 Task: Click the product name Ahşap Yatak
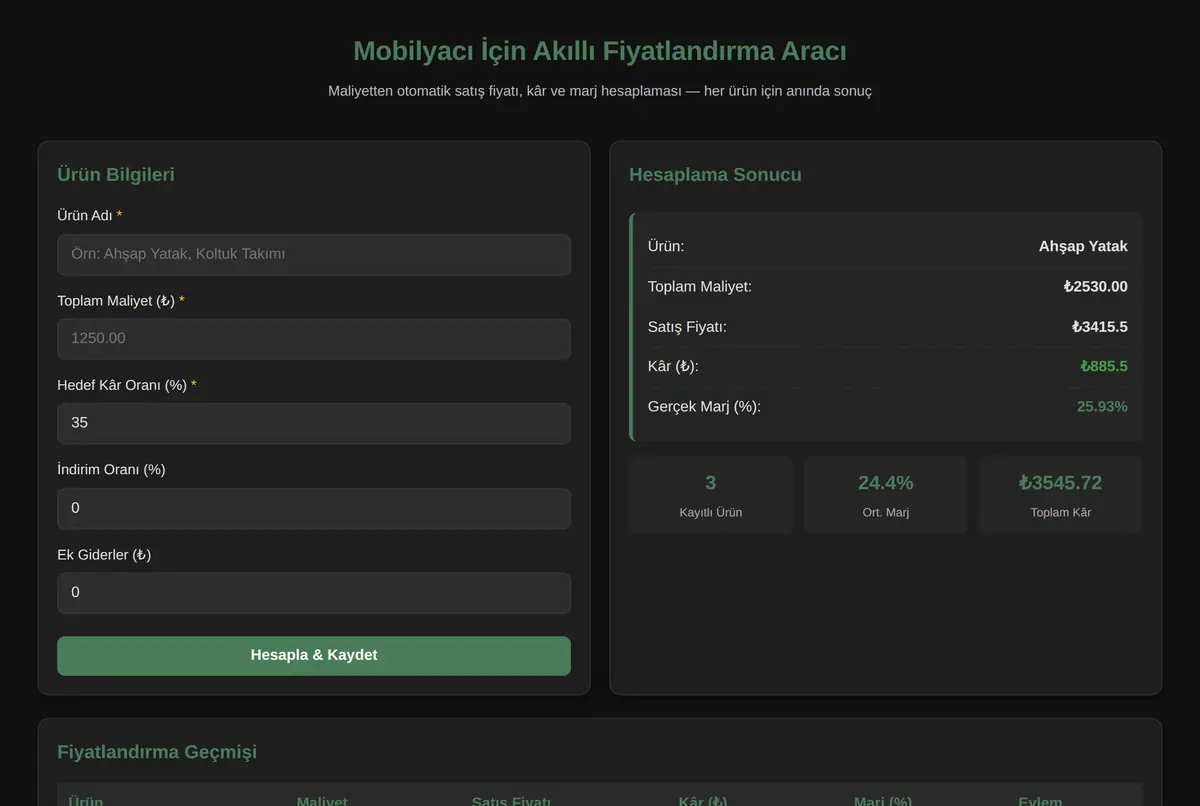click(1083, 246)
